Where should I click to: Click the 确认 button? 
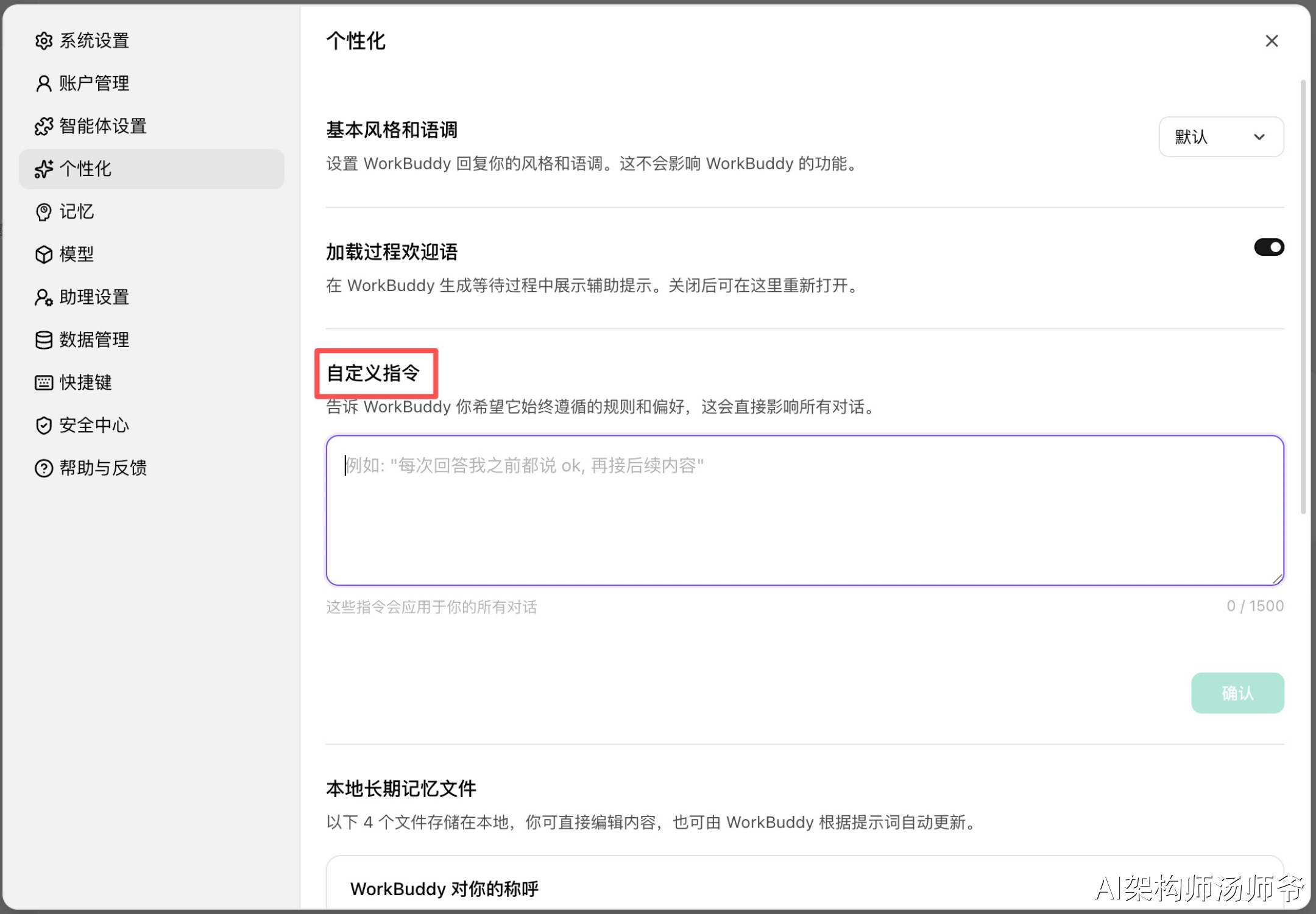point(1237,693)
